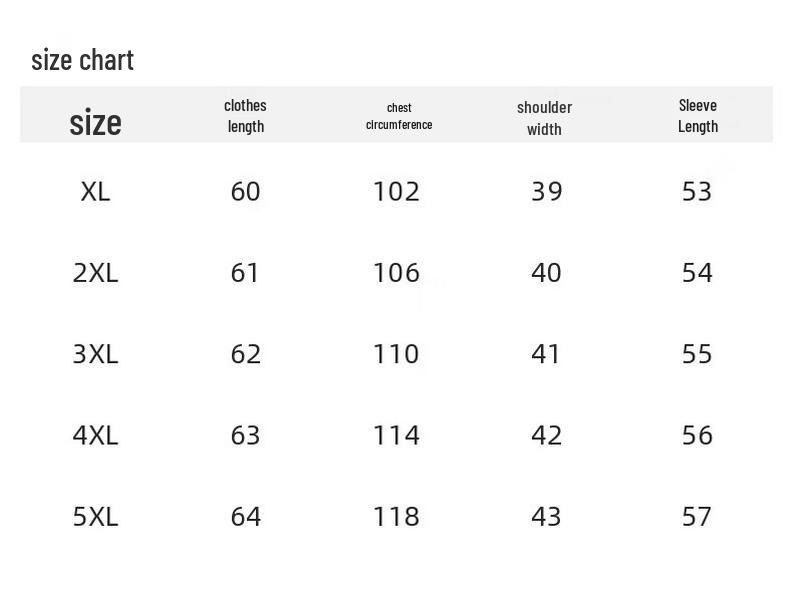Image resolution: width=793 pixels, height=595 pixels.
Task: Click the chest circumference value 118
Action: pos(396,516)
